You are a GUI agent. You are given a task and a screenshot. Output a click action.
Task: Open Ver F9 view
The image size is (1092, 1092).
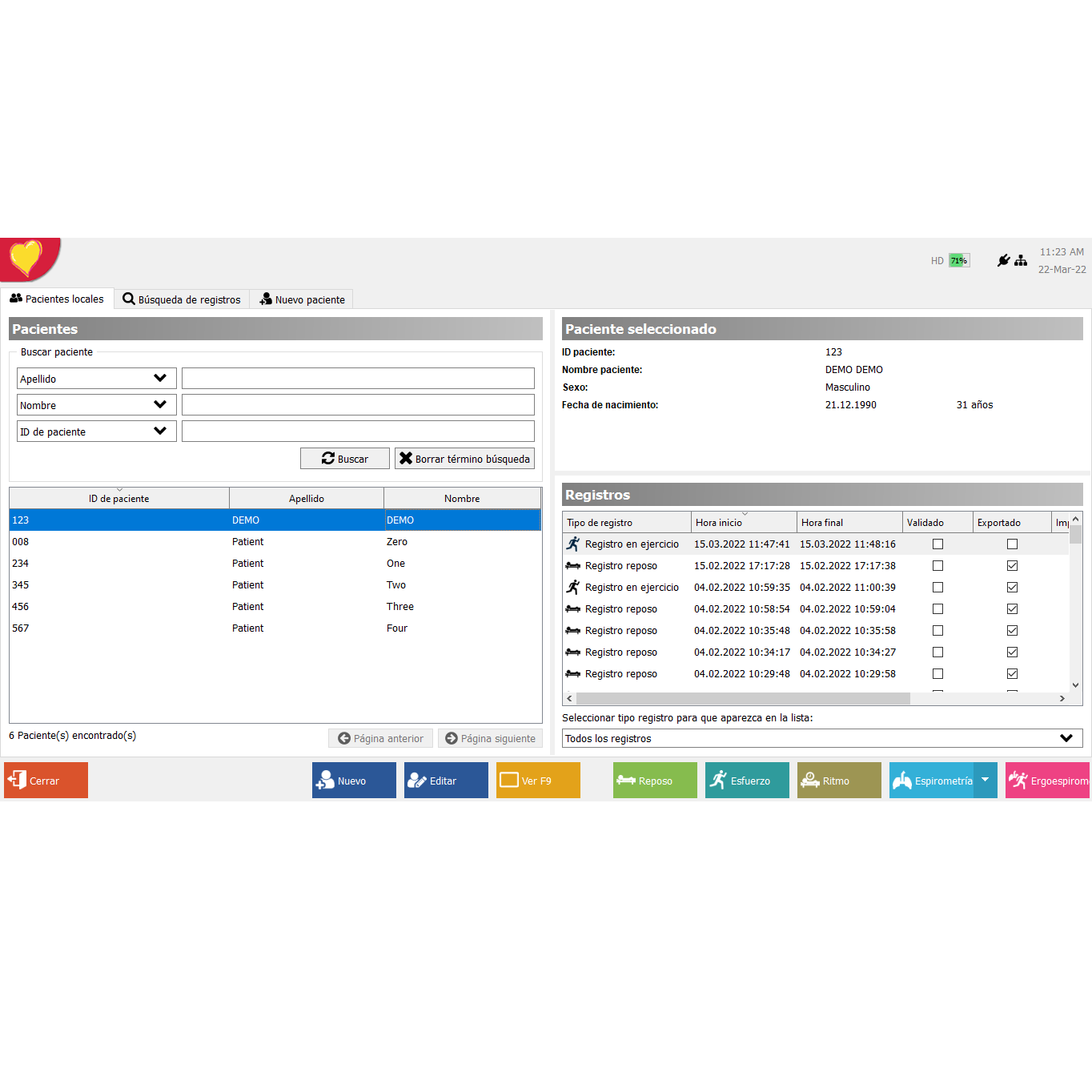tap(537, 781)
